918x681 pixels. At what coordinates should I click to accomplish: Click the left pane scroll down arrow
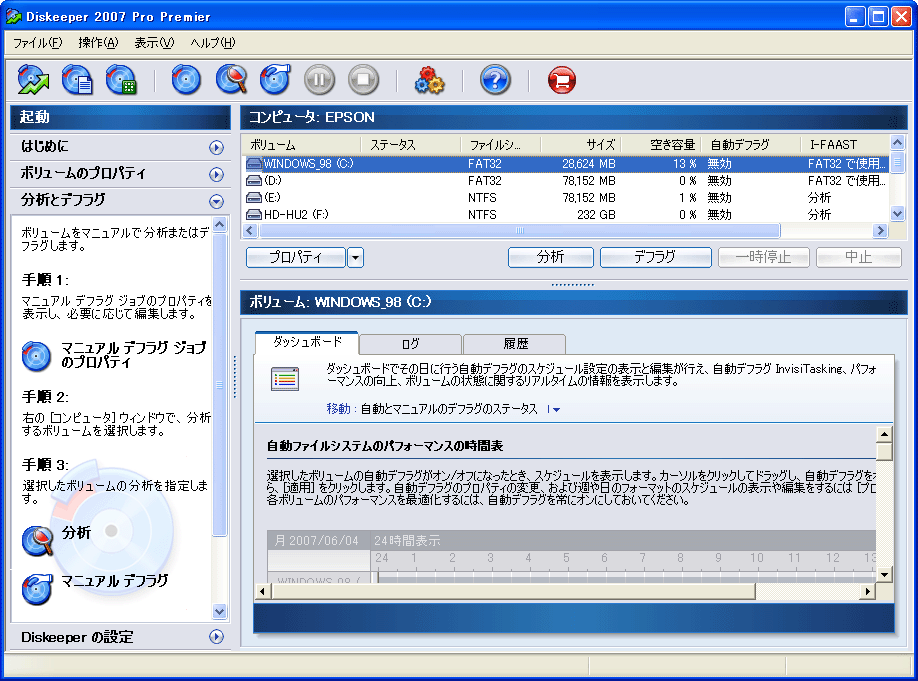[220, 612]
